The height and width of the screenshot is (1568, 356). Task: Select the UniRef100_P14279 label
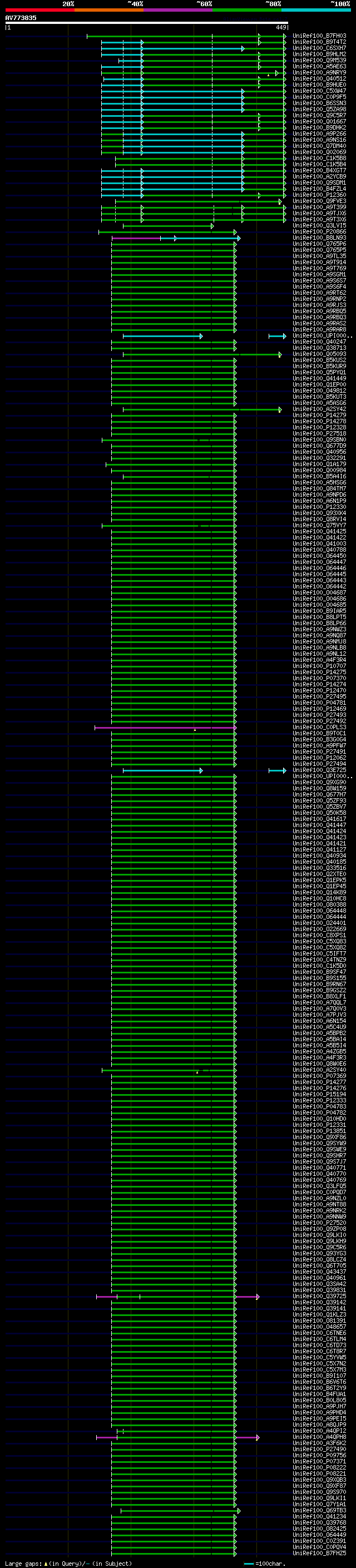pos(319,415)
